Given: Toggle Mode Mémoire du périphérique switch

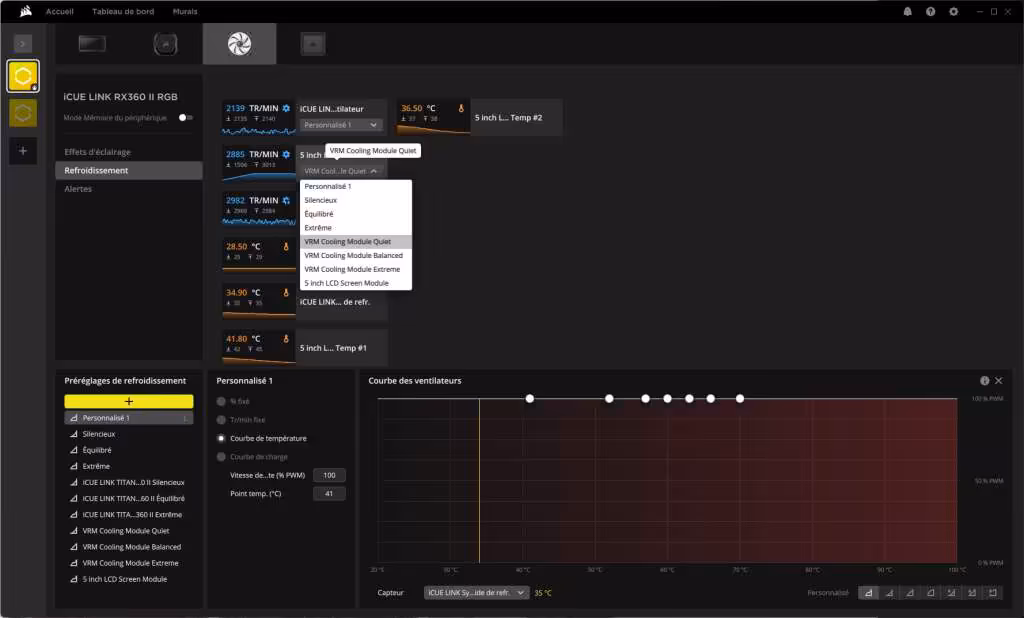Looking at the screenshot, I should click(x=186, y=118).
